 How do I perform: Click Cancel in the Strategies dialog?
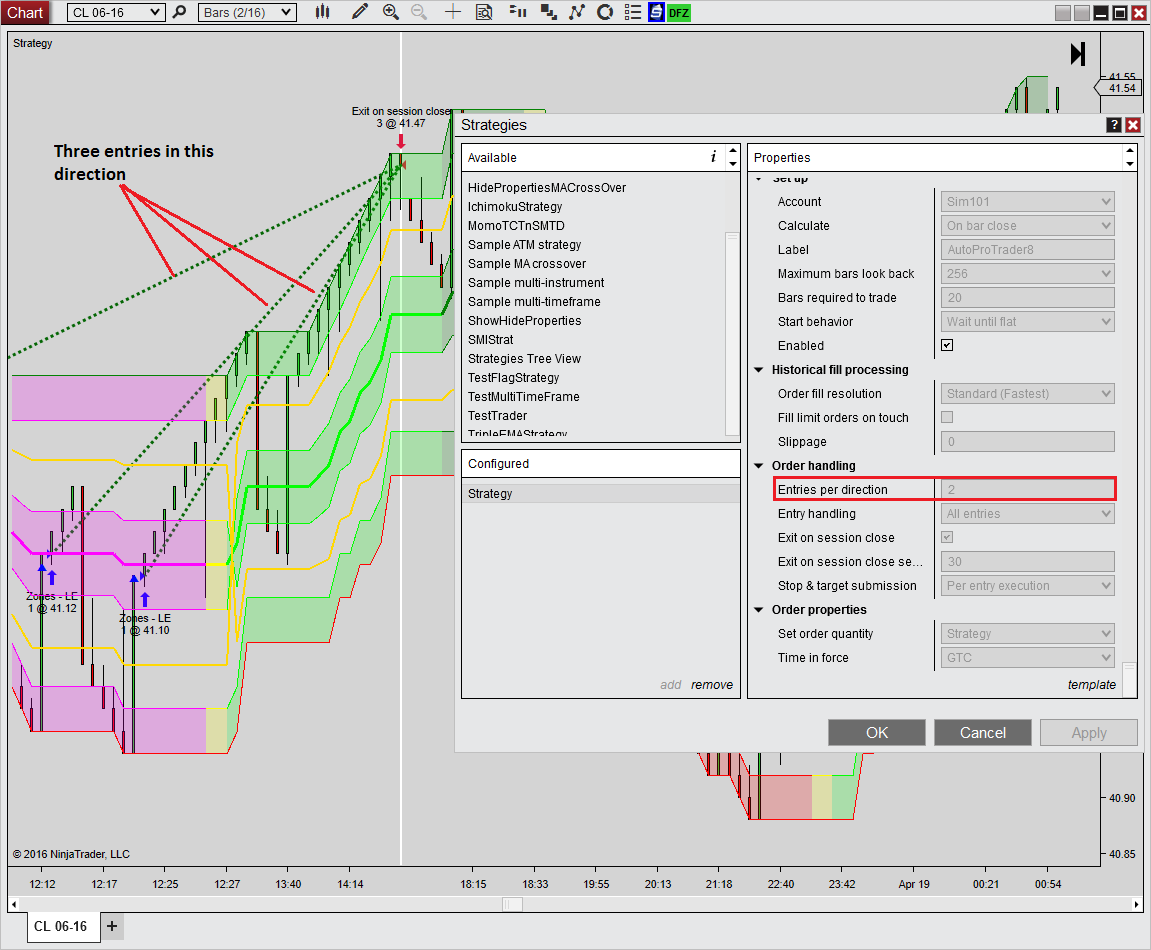[982, 733]
